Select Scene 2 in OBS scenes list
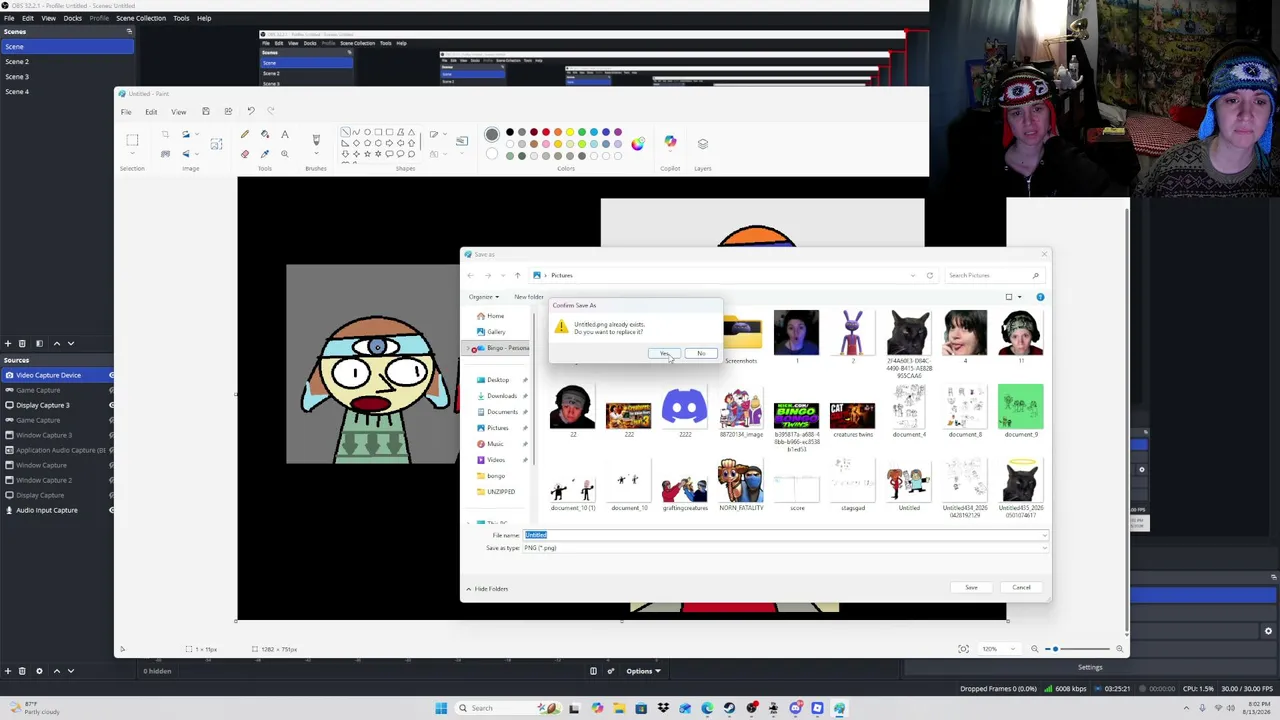Screen dimensions: 1280x720 pyautogui.click(x=66, y=62)
